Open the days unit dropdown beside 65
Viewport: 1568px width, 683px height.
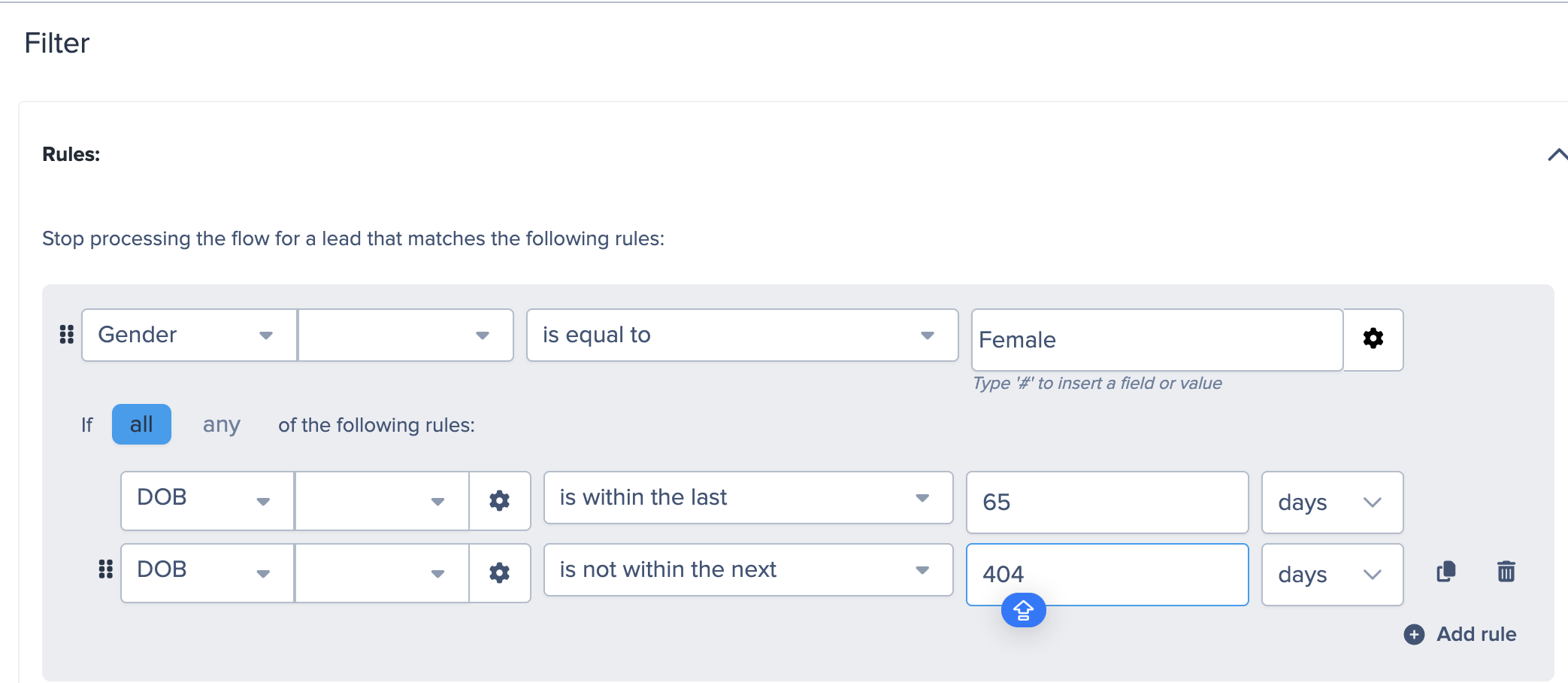(x=1332, y=502)
